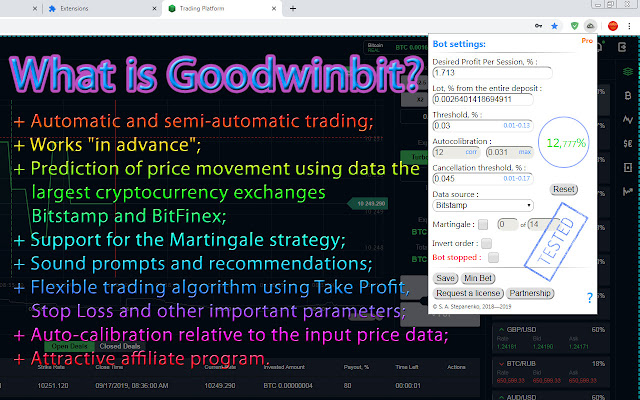Toggle the Bot stopped checkbox
The height and width of the screenshot is (400, 640).
[493, 258]
